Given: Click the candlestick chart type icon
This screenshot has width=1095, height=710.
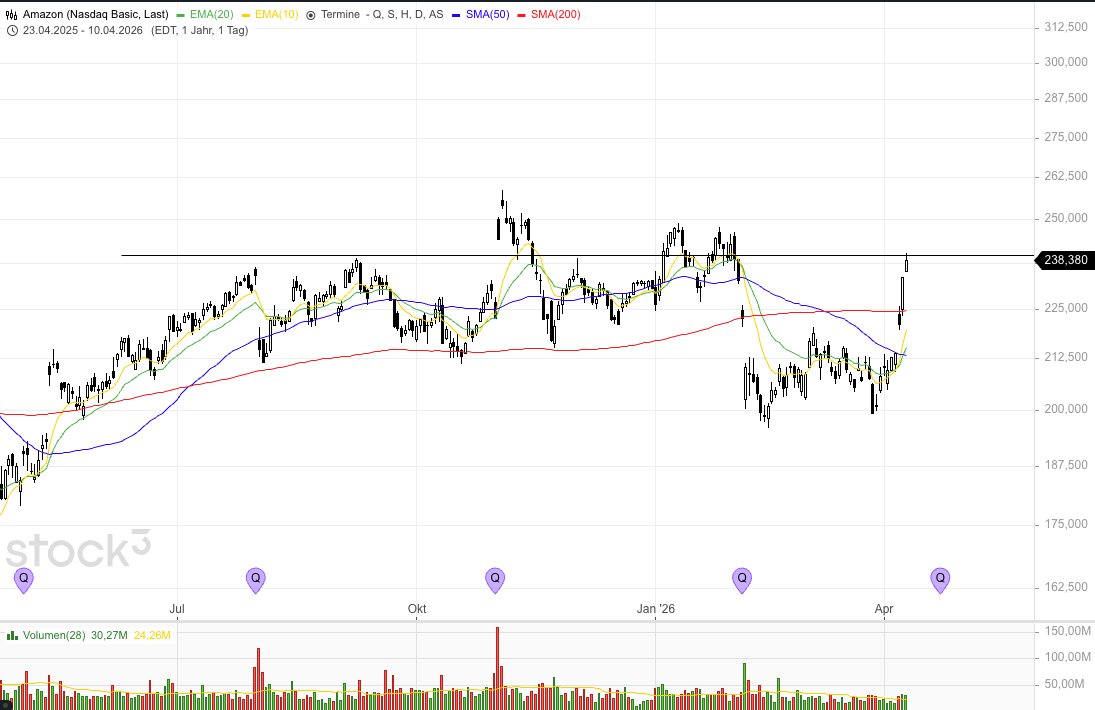Looking at the screenshot, I should (11, 15).
